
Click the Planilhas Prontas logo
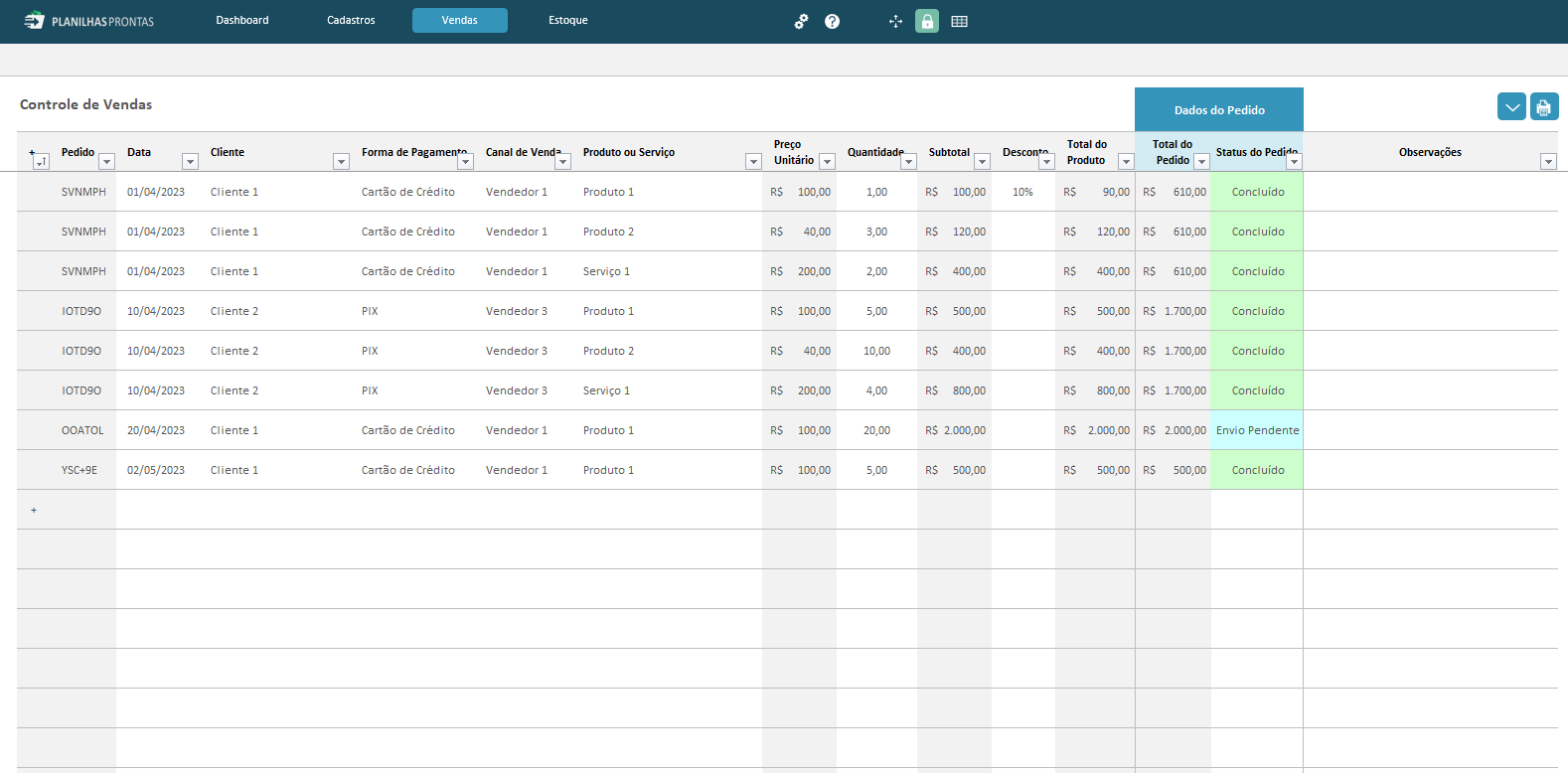[x=89, y=21]
